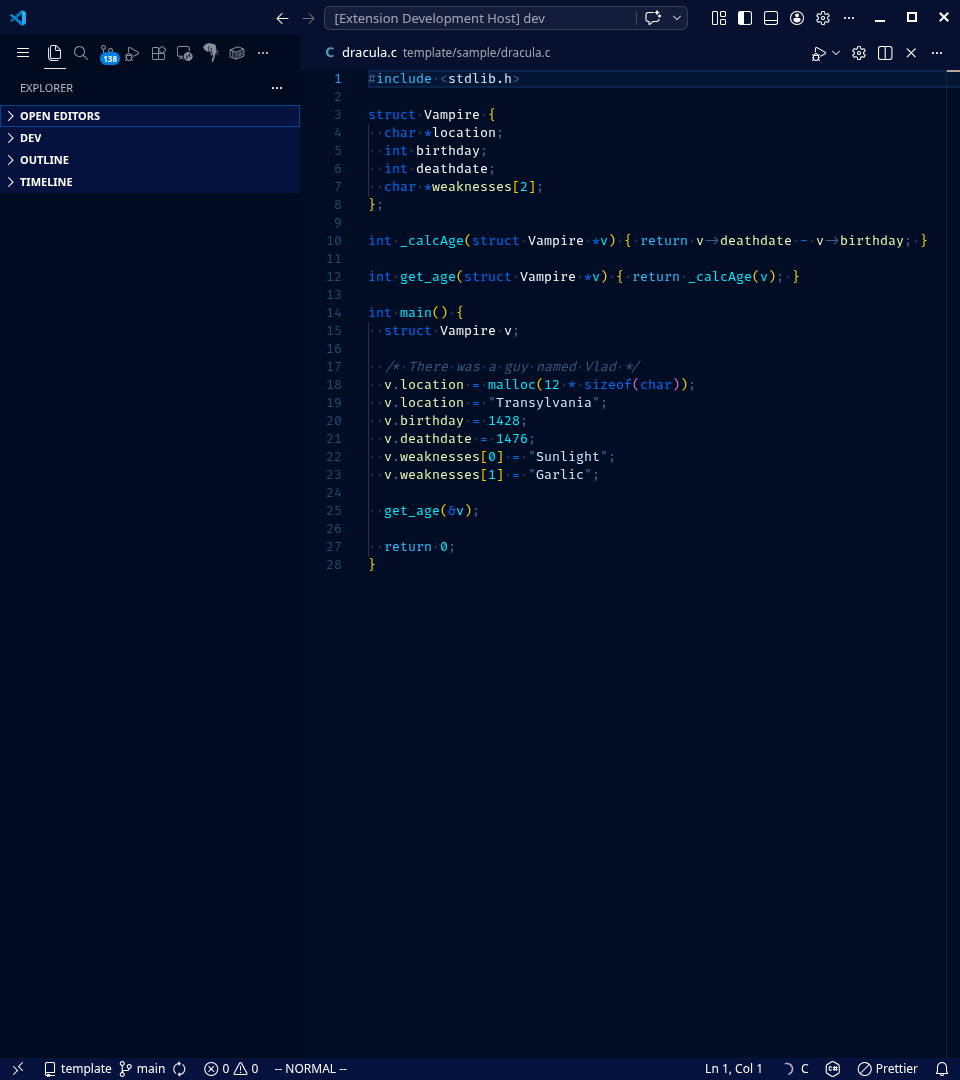Synchronize changes from status bar

[x=180, y=1068]
